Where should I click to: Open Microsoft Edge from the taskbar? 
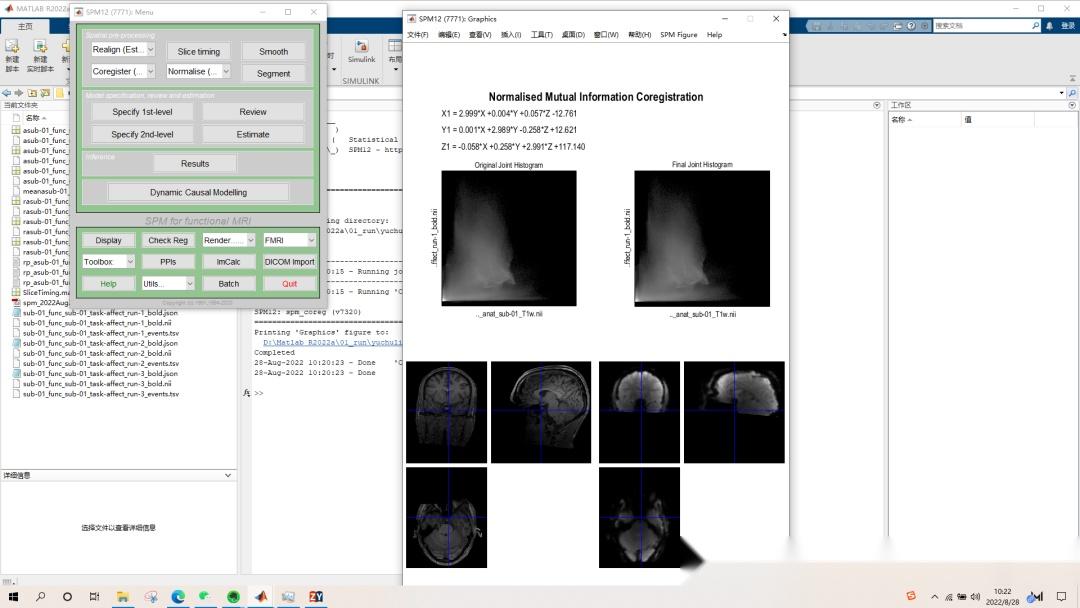click(178, 596)
